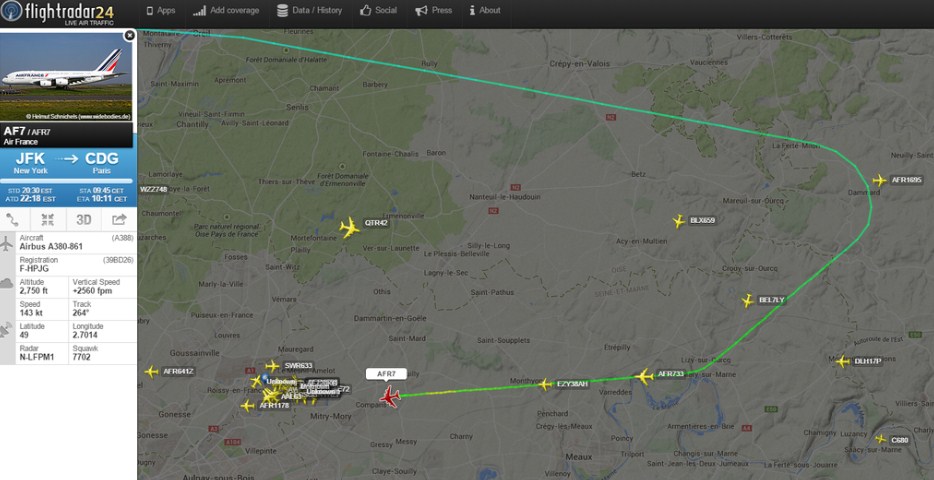Viewport: 934px width, 480px height.
Task: Open the Apps menu
Action: (160, 10)
